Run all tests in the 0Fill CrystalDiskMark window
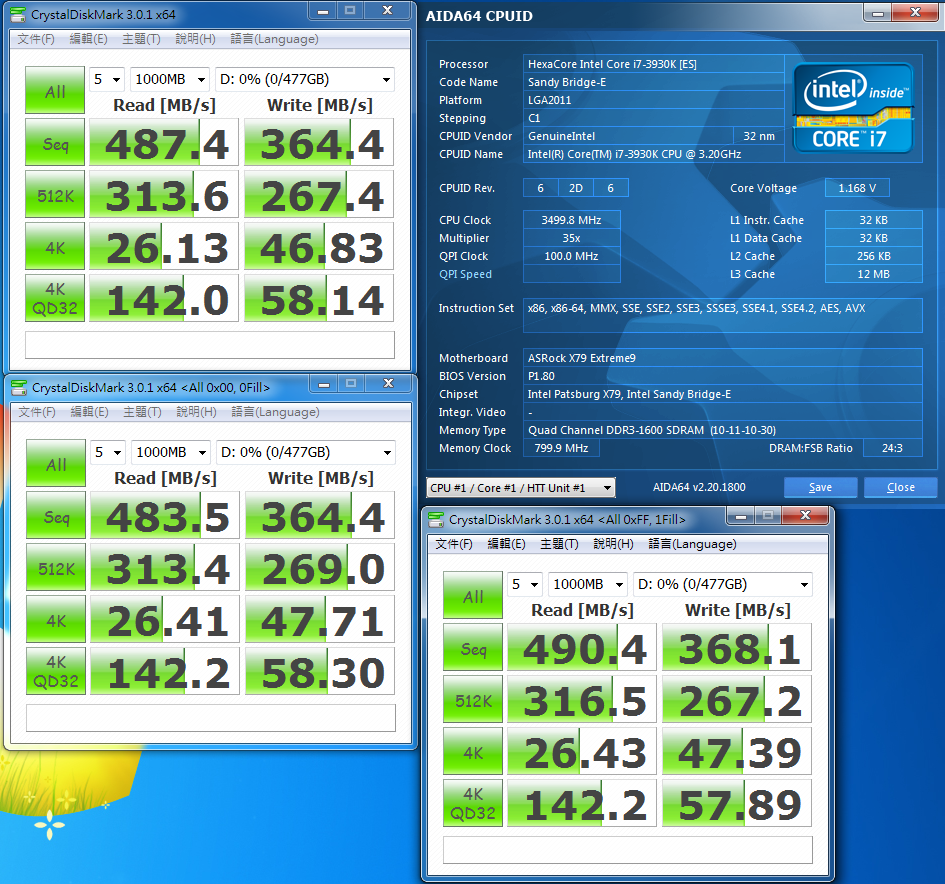This screenshot has height=884, width=945. click(56, 463)
